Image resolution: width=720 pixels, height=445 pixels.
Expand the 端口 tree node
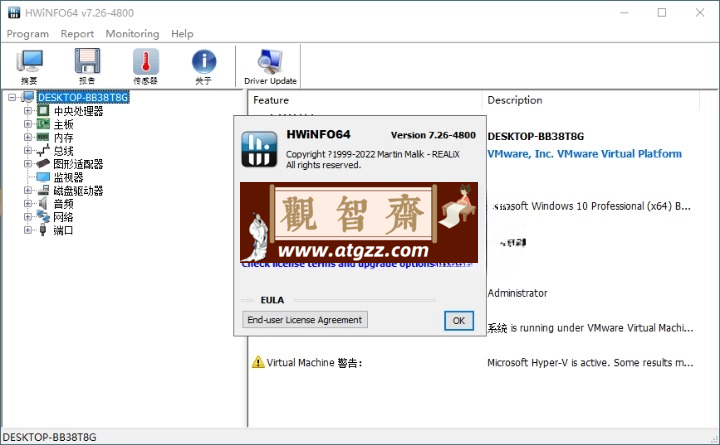point(28,230)
